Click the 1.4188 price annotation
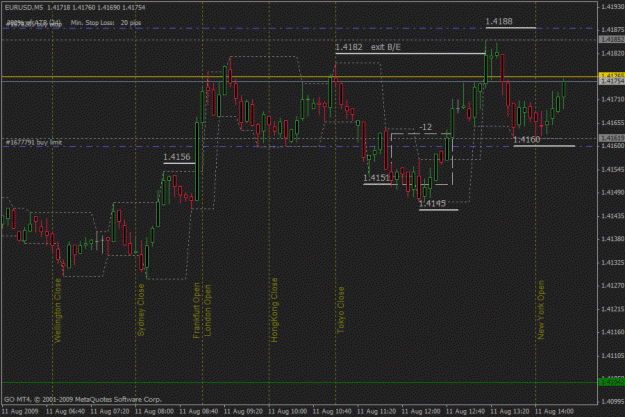The image size is (625, 417). [499, 22]
